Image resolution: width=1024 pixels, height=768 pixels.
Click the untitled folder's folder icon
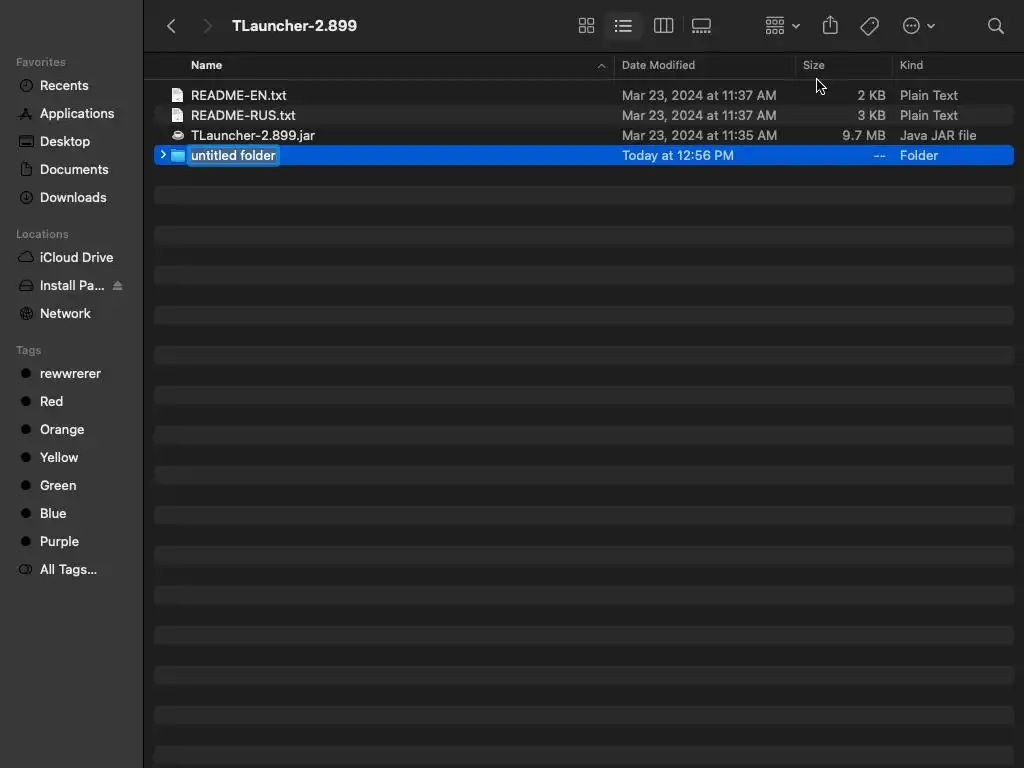pos(178,156)
